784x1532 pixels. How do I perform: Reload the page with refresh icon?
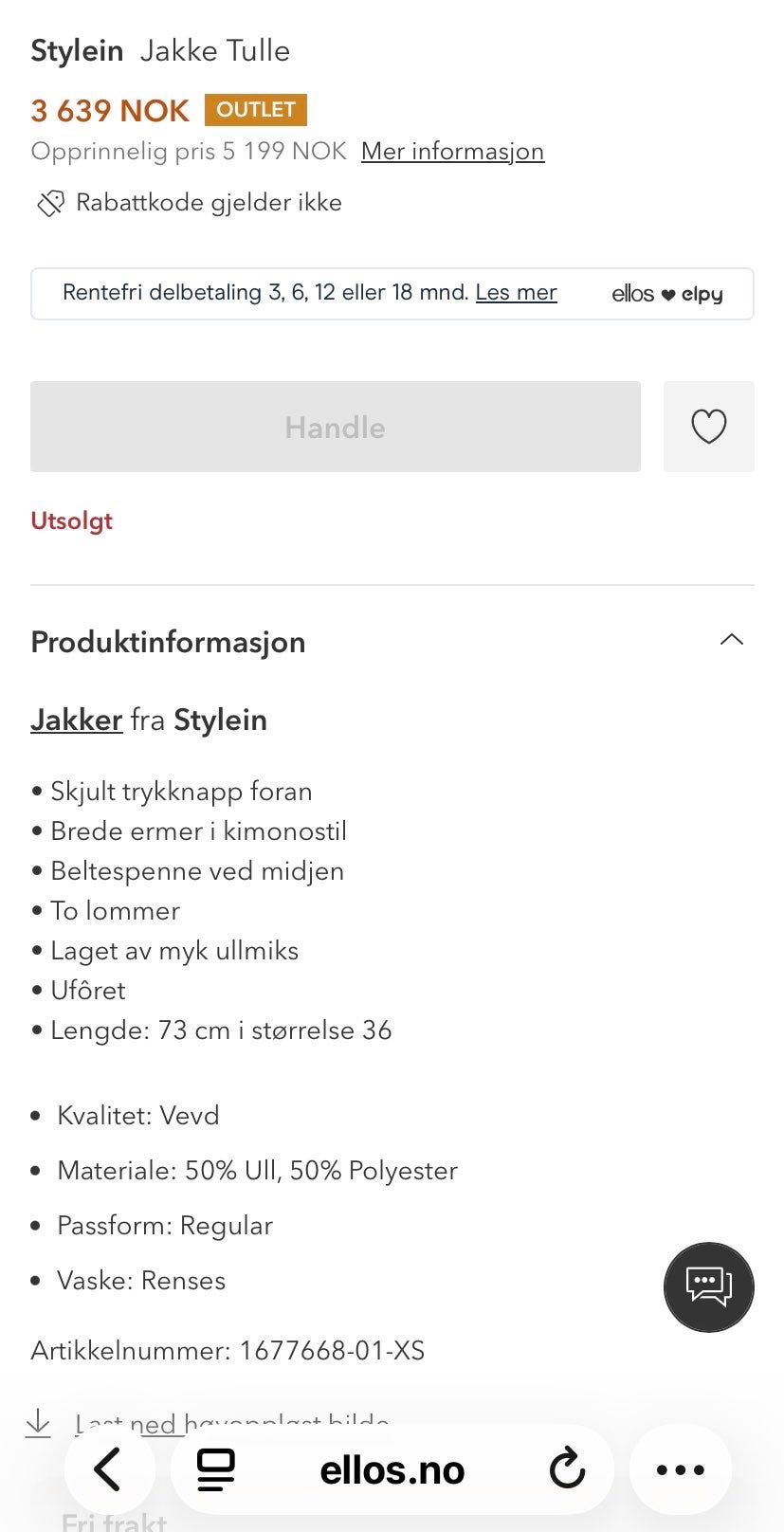click(x=567, y=1469)
